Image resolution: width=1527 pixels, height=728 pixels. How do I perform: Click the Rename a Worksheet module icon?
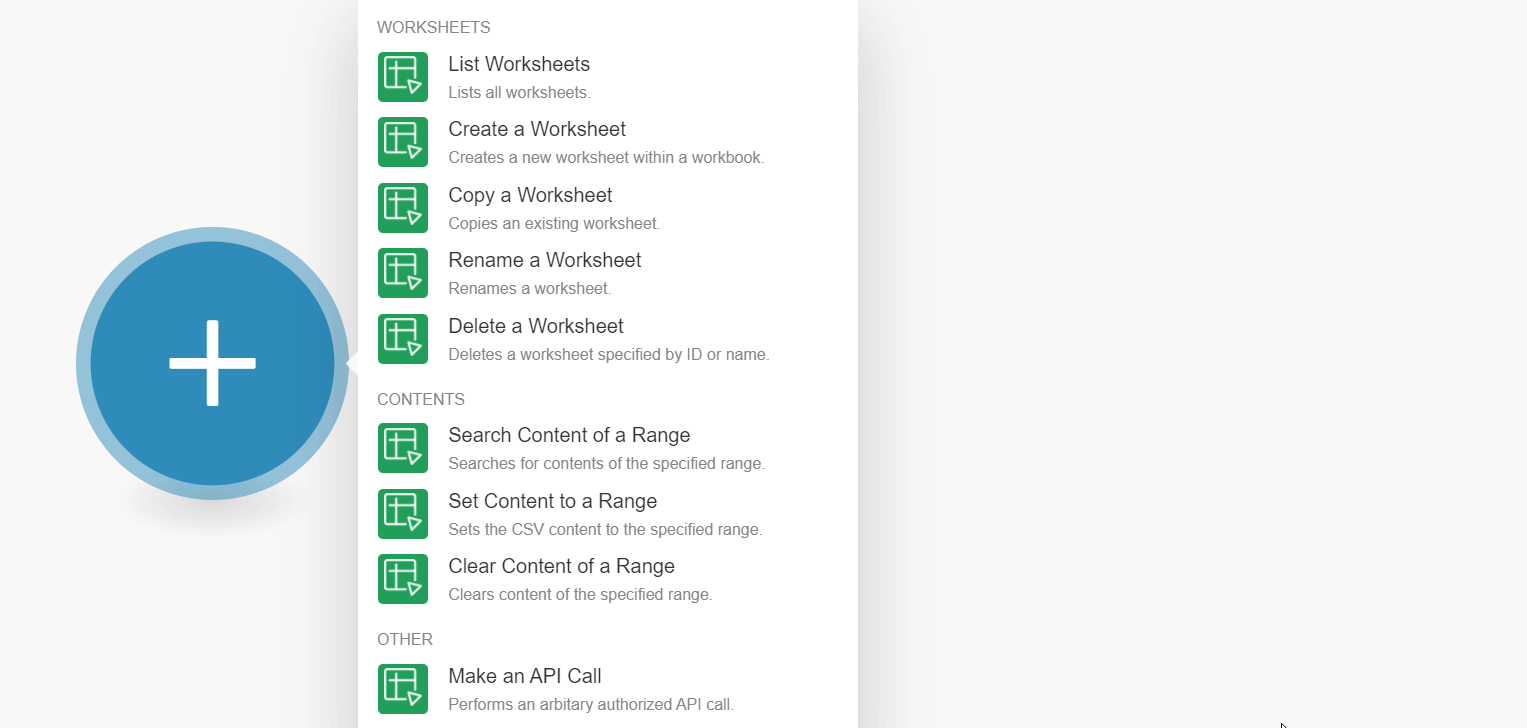[403, 273]
